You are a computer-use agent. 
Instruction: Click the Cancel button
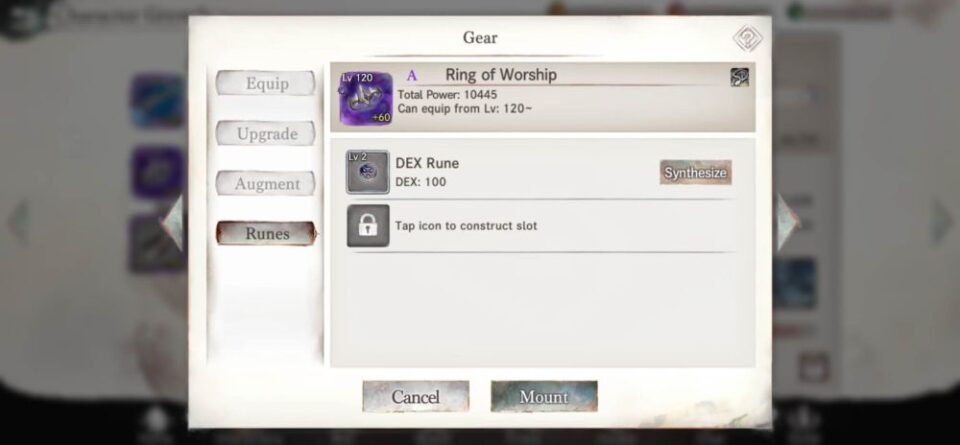416,397
